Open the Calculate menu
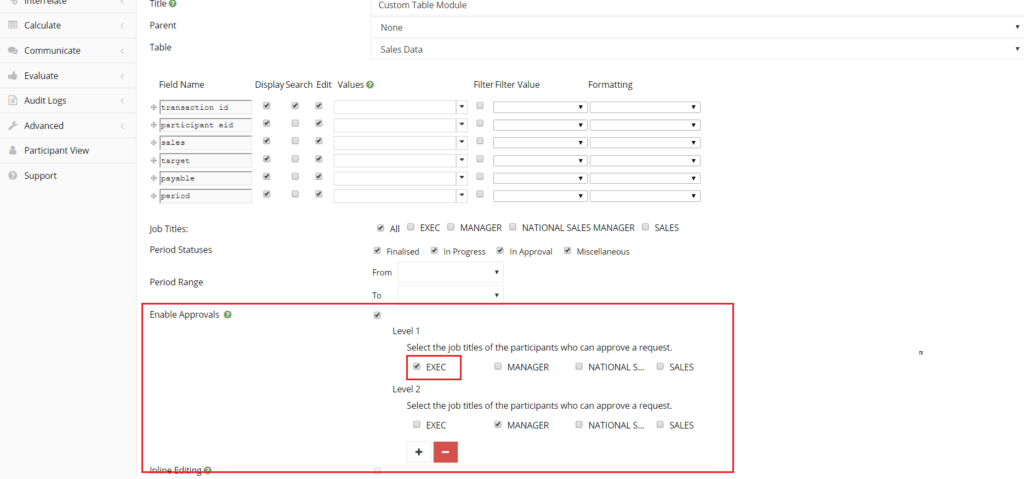 [67, 25]
